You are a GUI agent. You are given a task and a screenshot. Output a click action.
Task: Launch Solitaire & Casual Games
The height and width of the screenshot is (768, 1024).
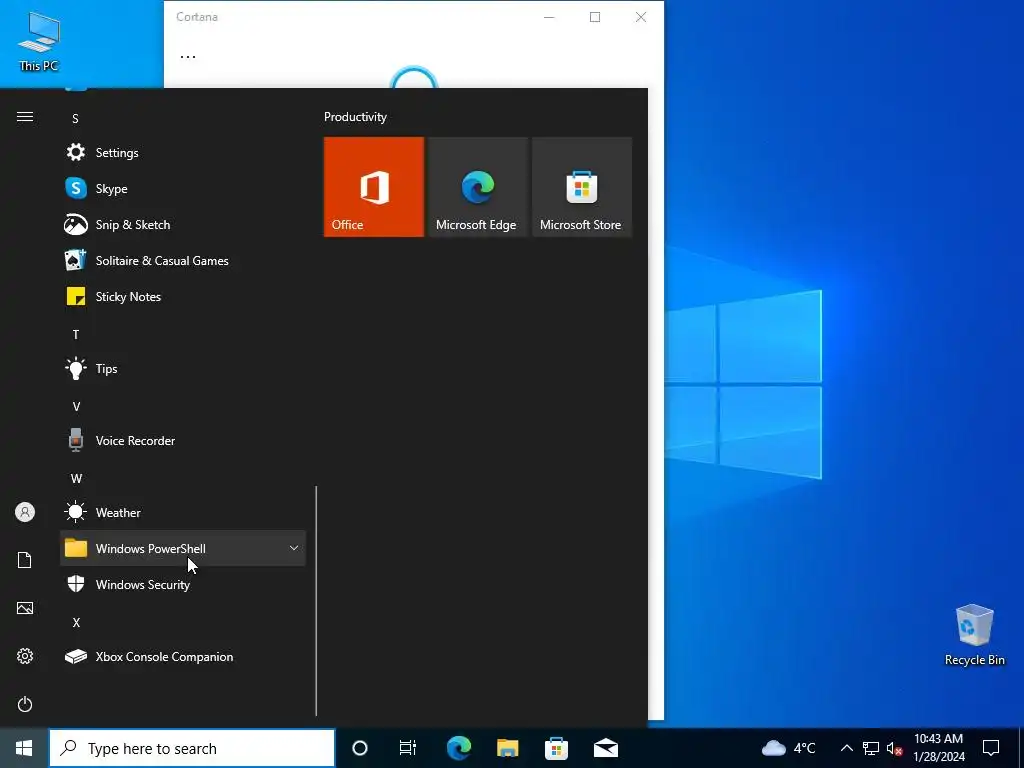(x=183, y=261)
